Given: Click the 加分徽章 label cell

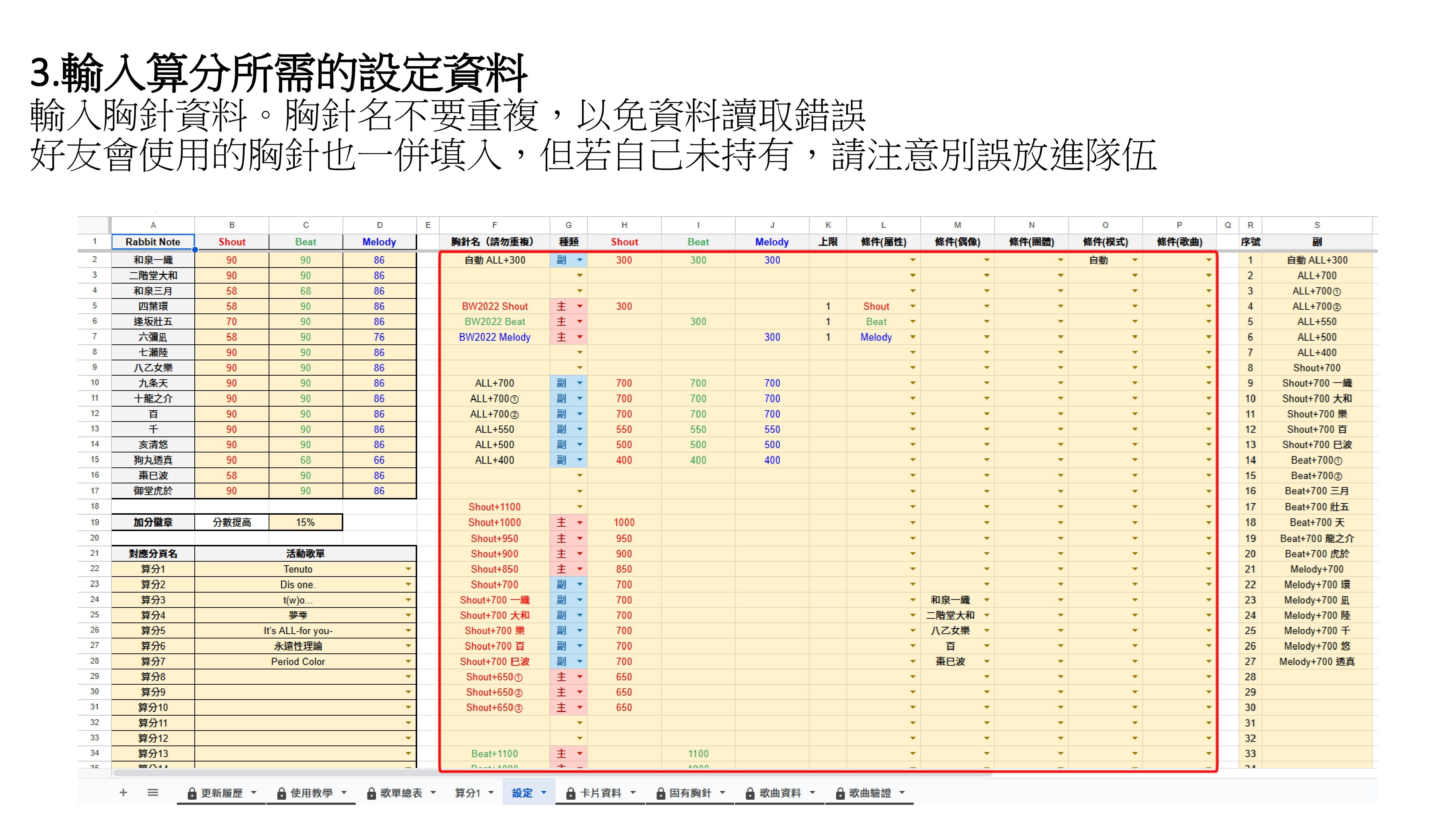Looking at the screenshot, I should [x=153, y=522].
